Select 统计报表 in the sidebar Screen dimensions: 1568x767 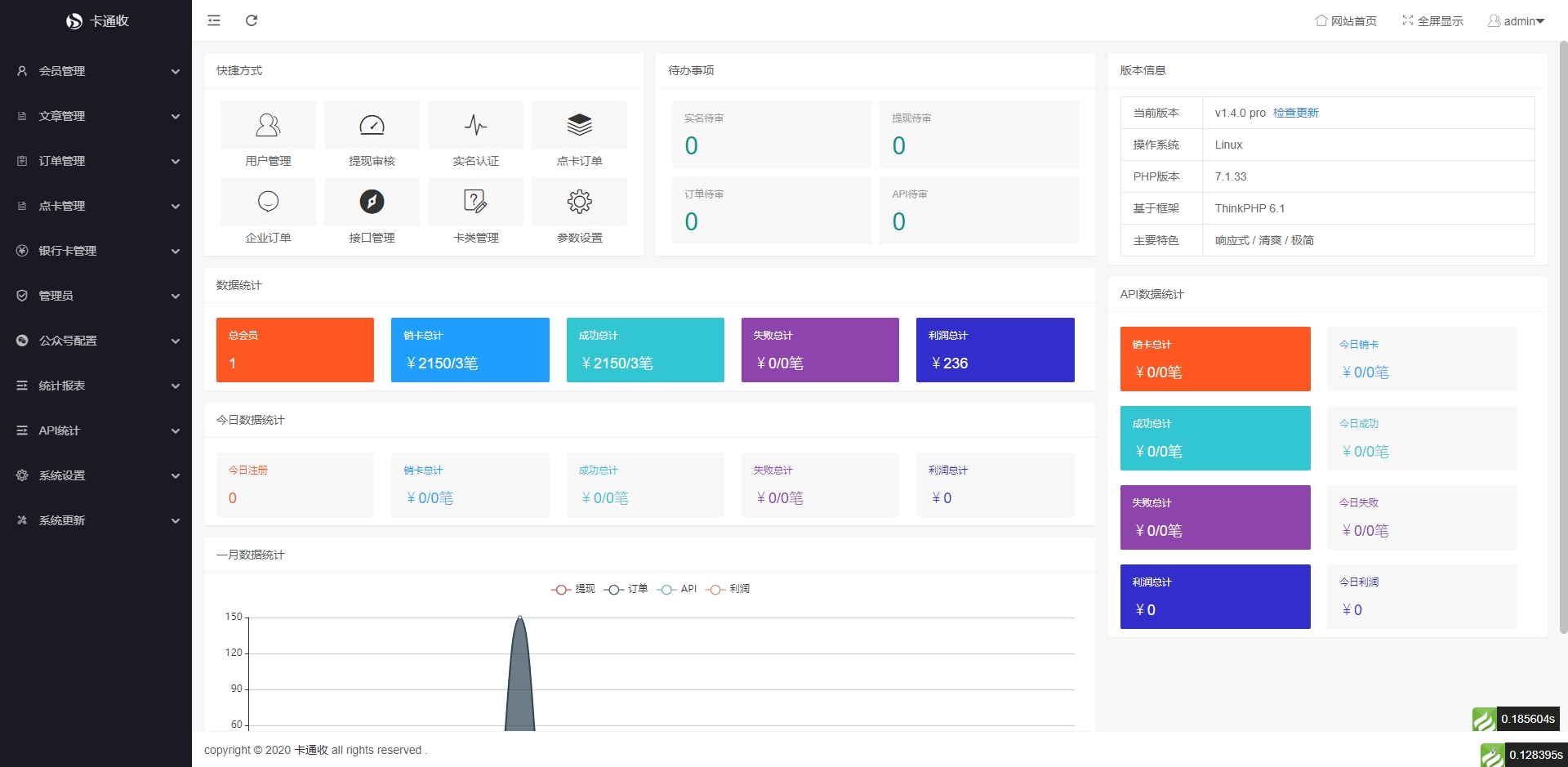(96, 386)
